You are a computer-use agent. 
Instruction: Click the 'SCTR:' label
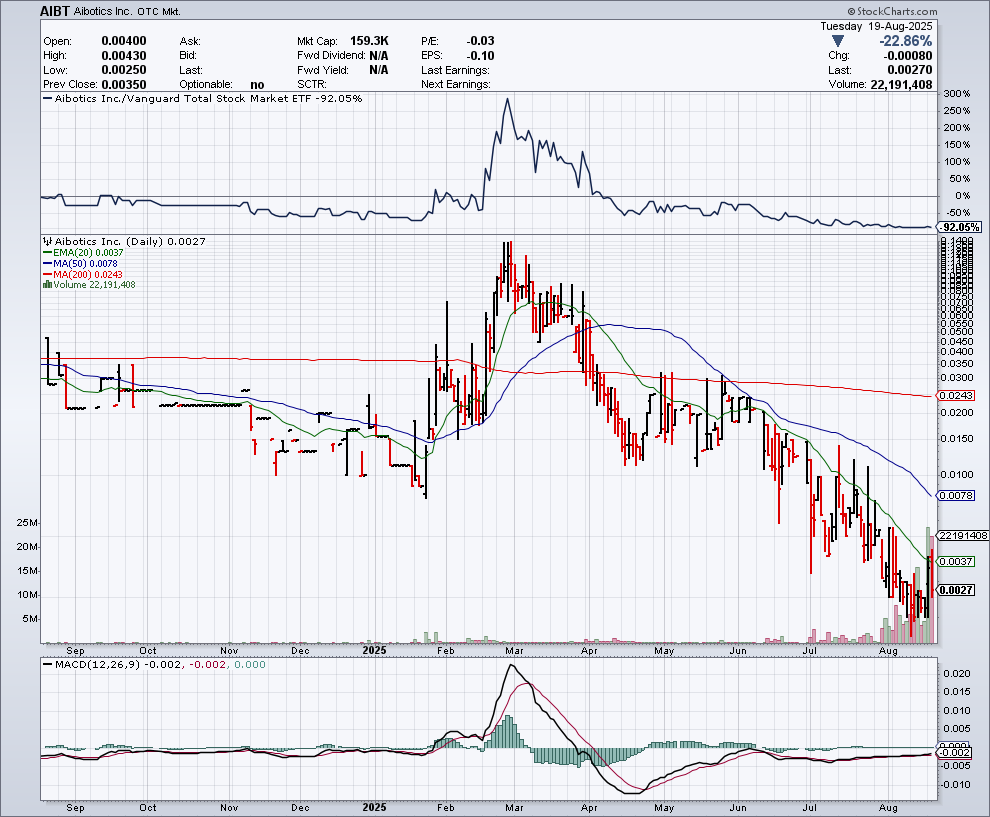coord(312,85)
